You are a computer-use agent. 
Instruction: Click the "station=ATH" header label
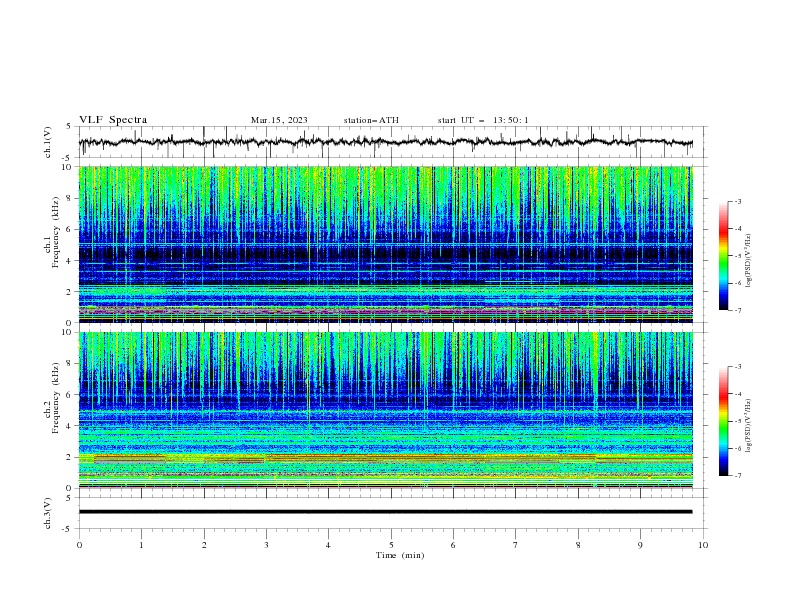pos(371,120)
